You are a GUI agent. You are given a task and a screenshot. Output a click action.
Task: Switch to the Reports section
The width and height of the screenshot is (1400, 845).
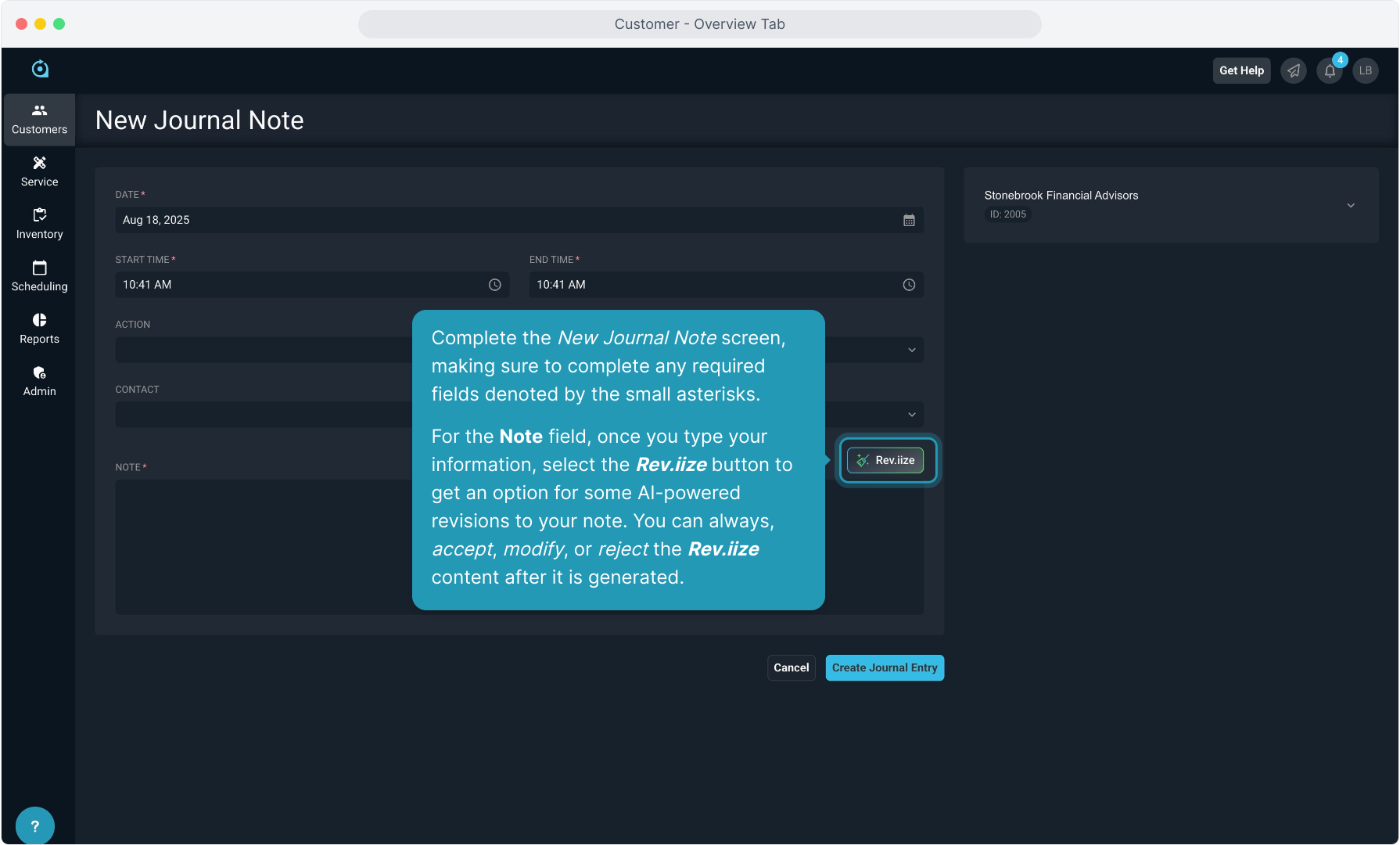point(39,329)
